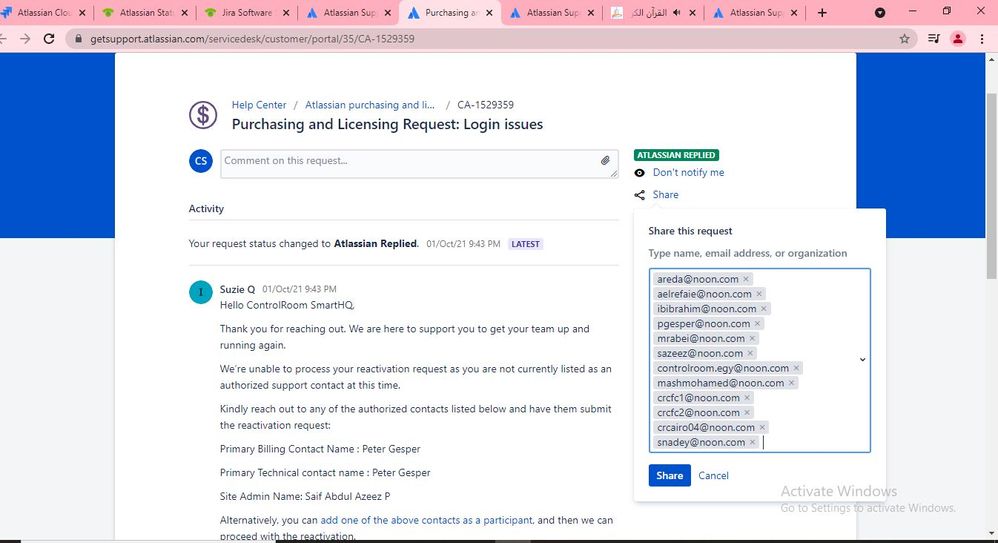Viewport: 998px width, 543px height.
Task: Remove ibibrahim@noon.com from recipients
Action: (x=764, y=309)
